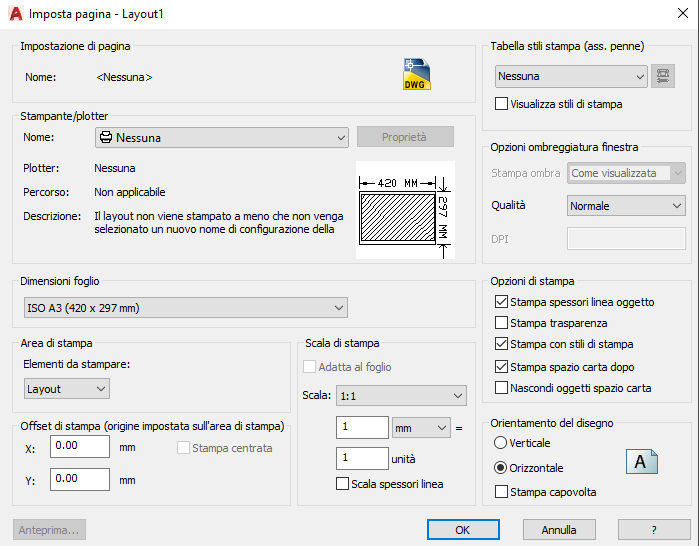699x546 pixels.
Task: Toggle Stampa trasparenza option
Action: 502,323
